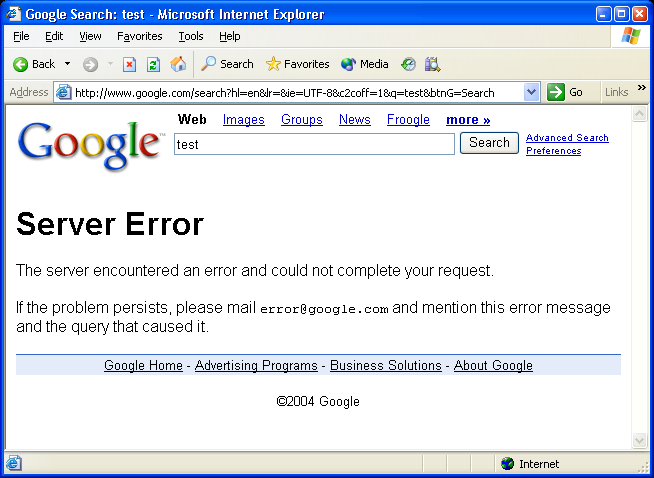
Task: Open the Search pane from toolbar
Action: click(x=227, y=64)
